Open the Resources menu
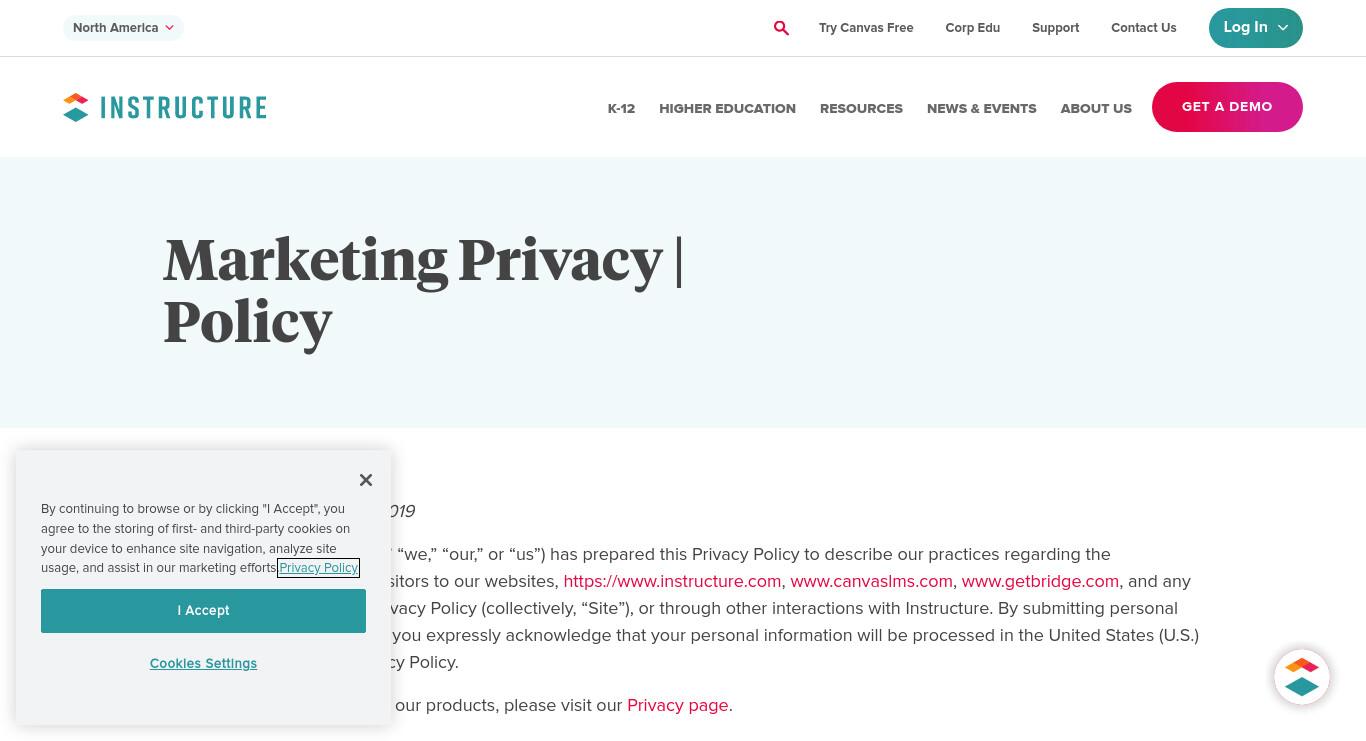The image size is (1366, 741). [861, 108]
